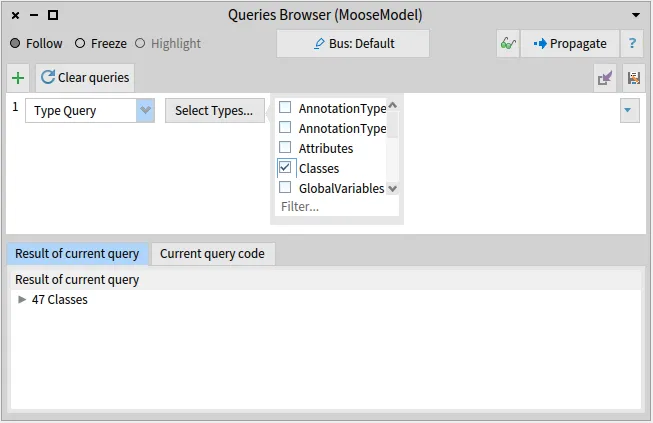
Task: Minimize the Queries Browser window
Action: pos(34,15)
